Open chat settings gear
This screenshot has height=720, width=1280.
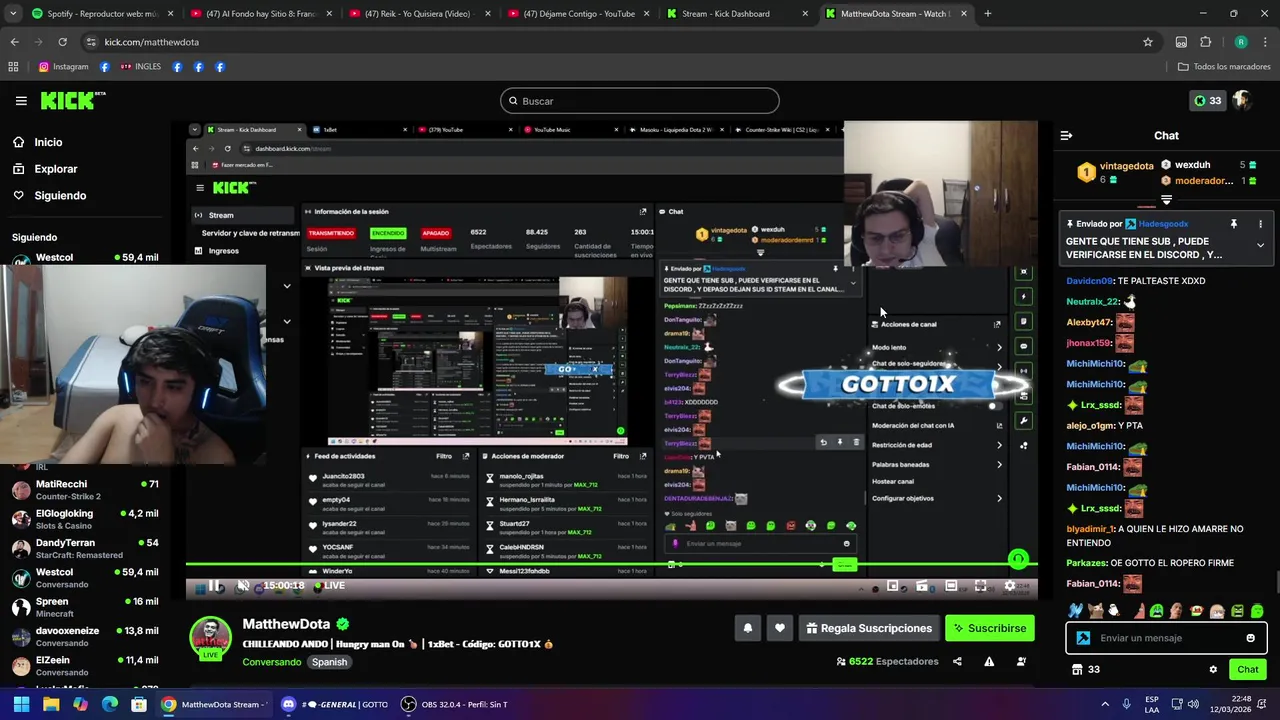1213,670
